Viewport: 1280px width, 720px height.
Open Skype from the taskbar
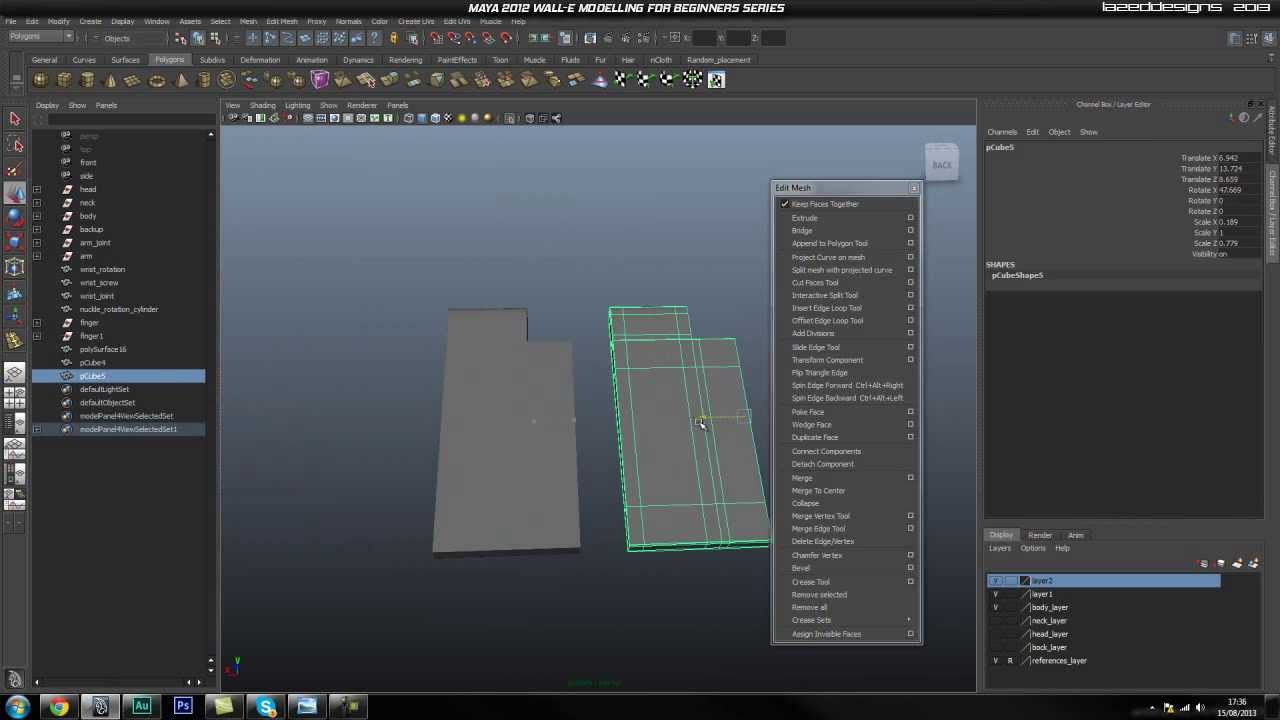[266, 707]
